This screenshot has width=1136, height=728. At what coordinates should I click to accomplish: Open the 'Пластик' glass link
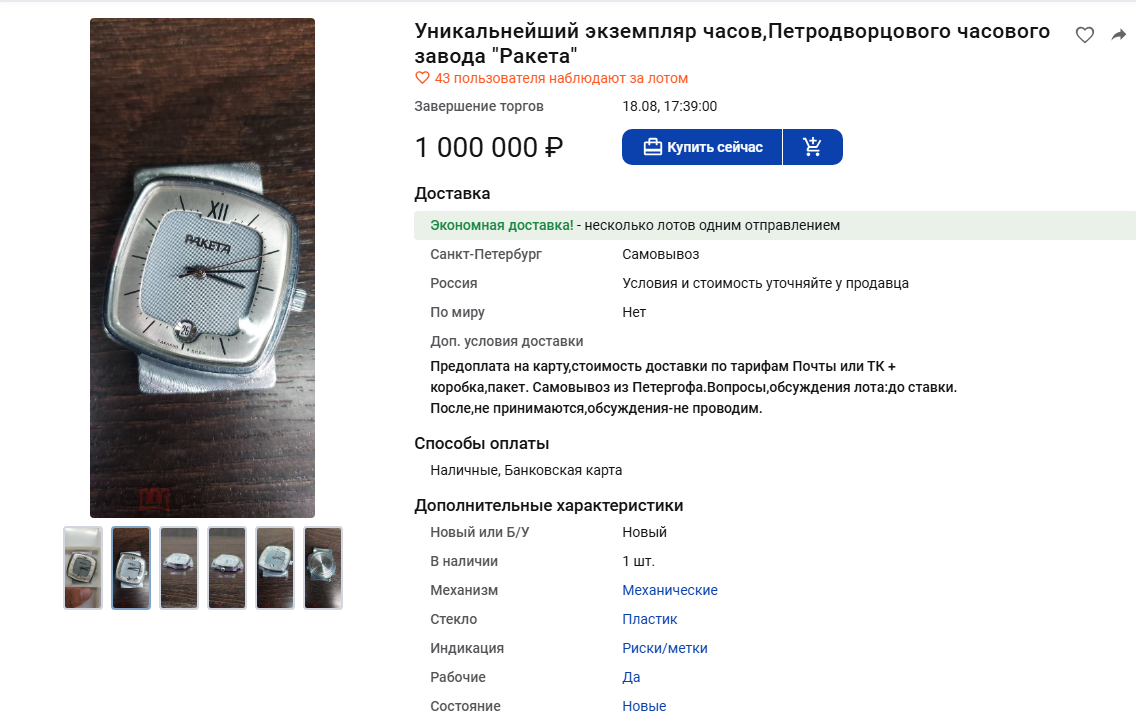[650, 619]
